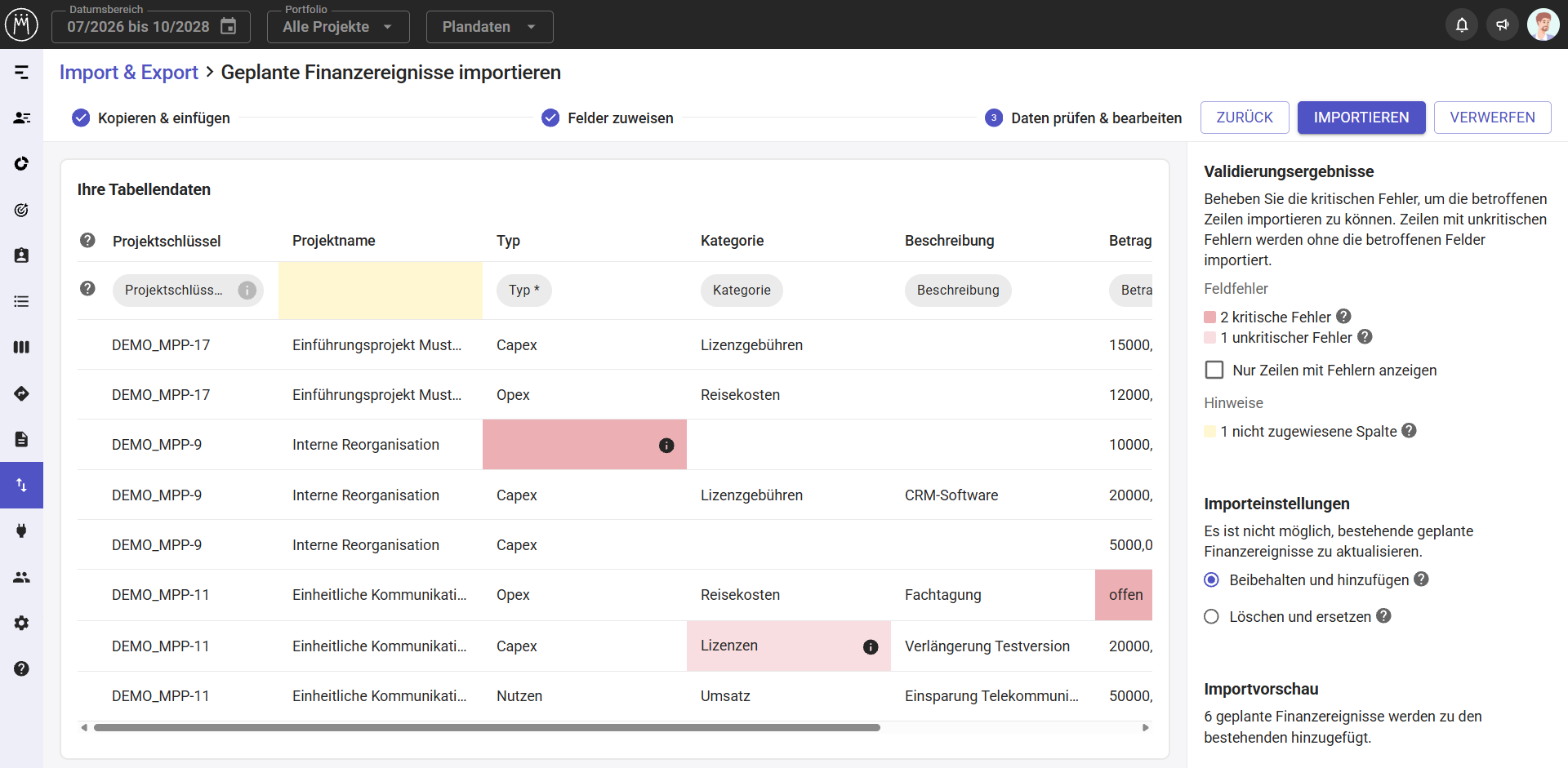Go to Kopieren & einfügen step

tap(151, 118)
